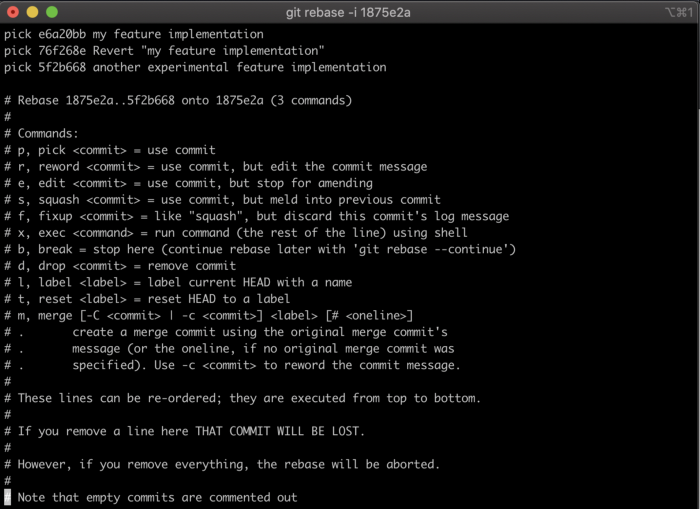Click the green maximize window button

click(x=51, y=11)
